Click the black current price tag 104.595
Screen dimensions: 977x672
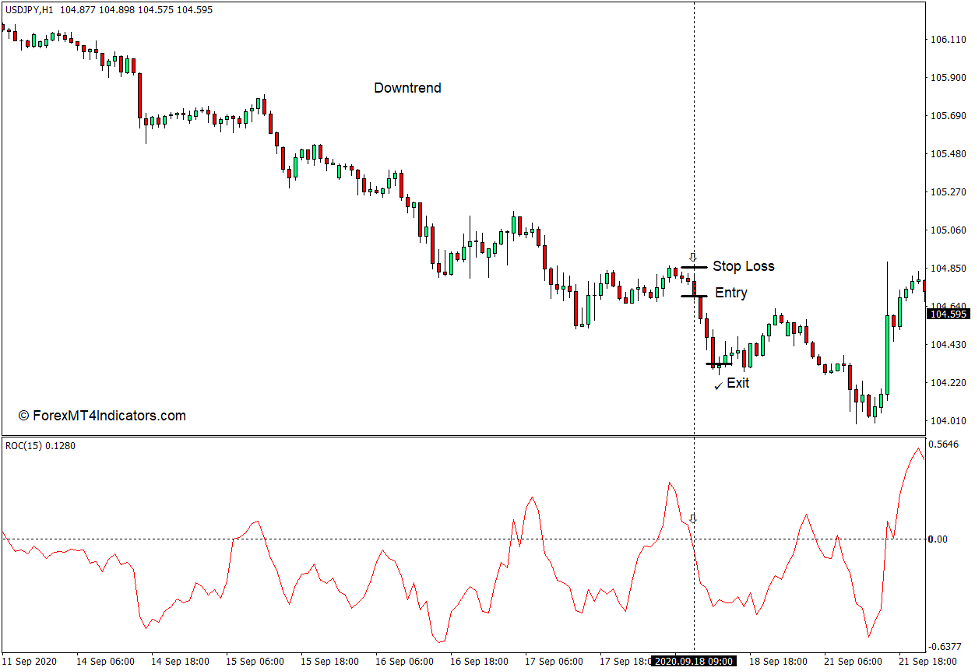[947, 312]
